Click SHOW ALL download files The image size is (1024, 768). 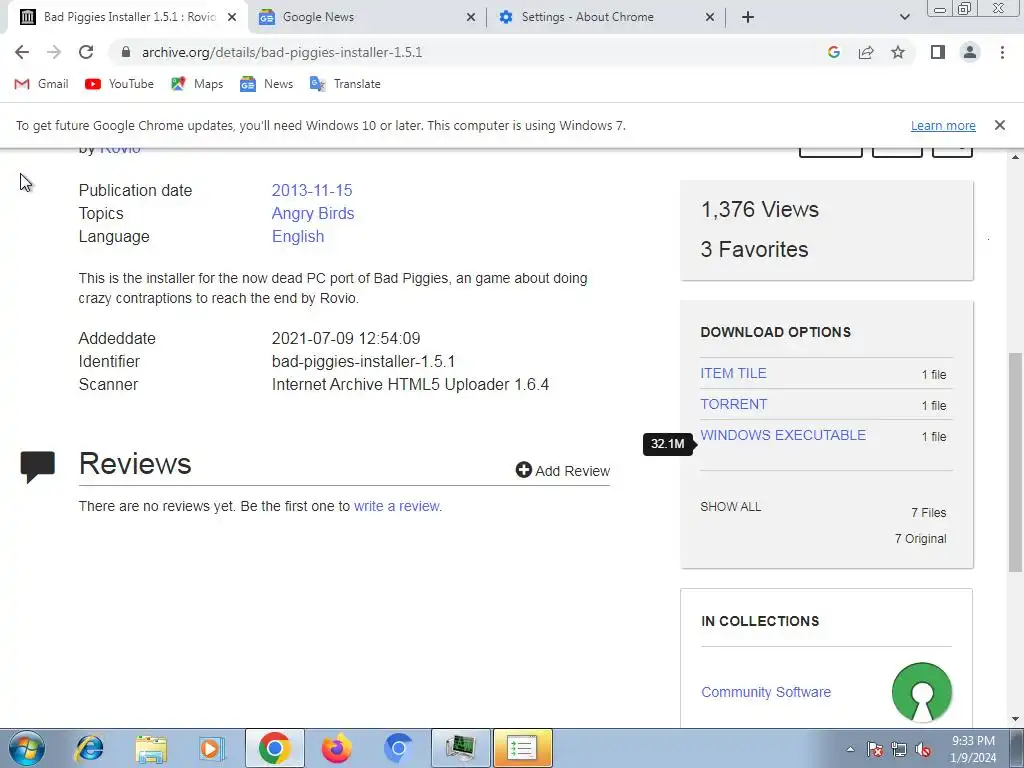coord(730,507)
